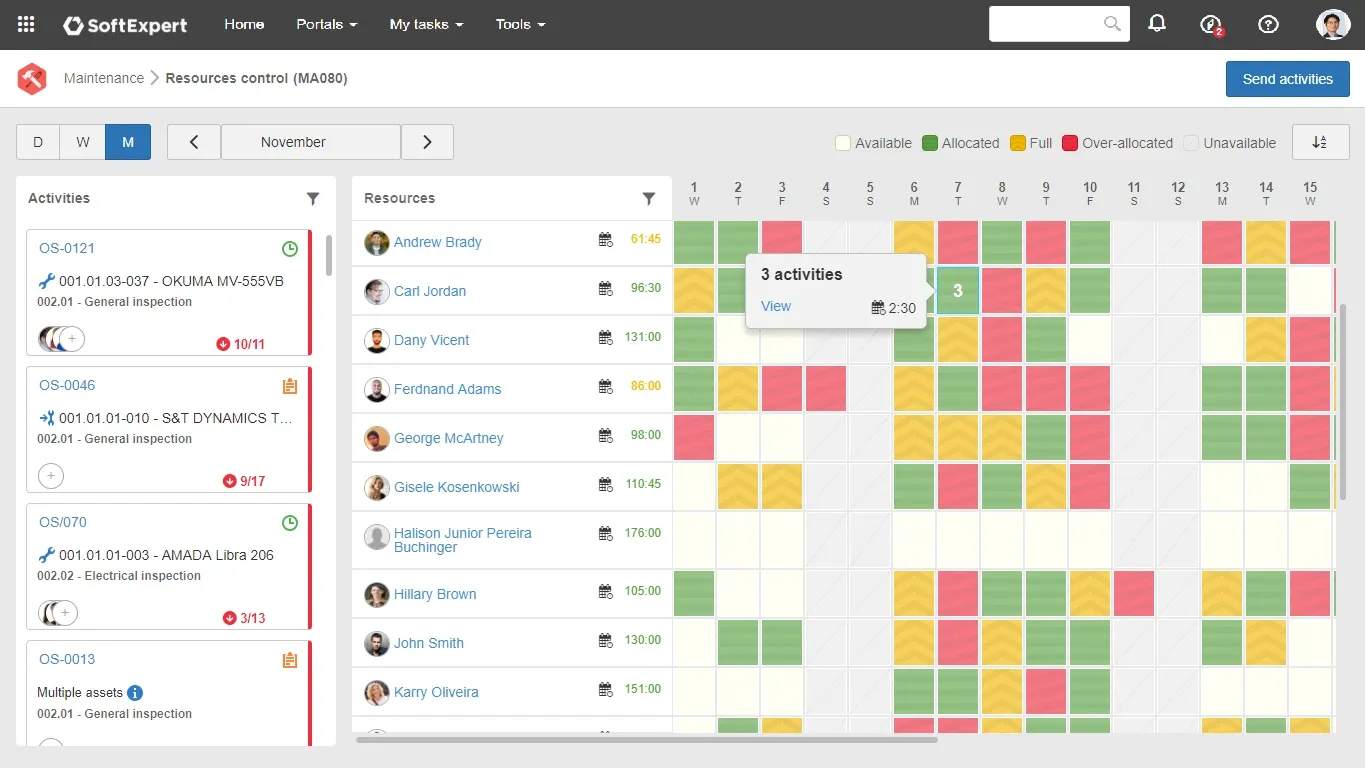Click the View link in the activities popup
The height and width of the screenshot is (768, 1365).
pyautogui.click(x=776, y=306)
